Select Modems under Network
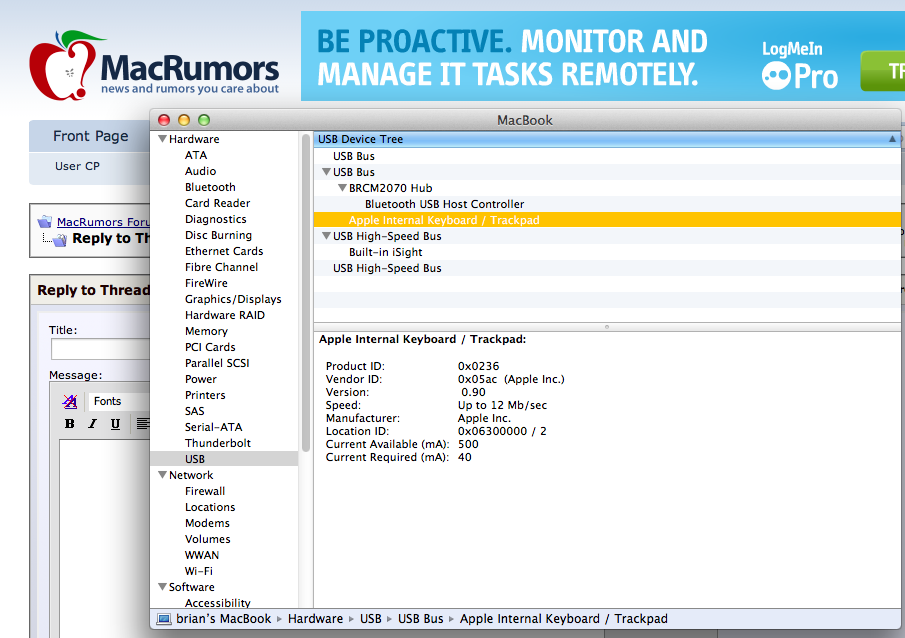The height and width of the screenshot is (638, 905). [x=207, y=523]
